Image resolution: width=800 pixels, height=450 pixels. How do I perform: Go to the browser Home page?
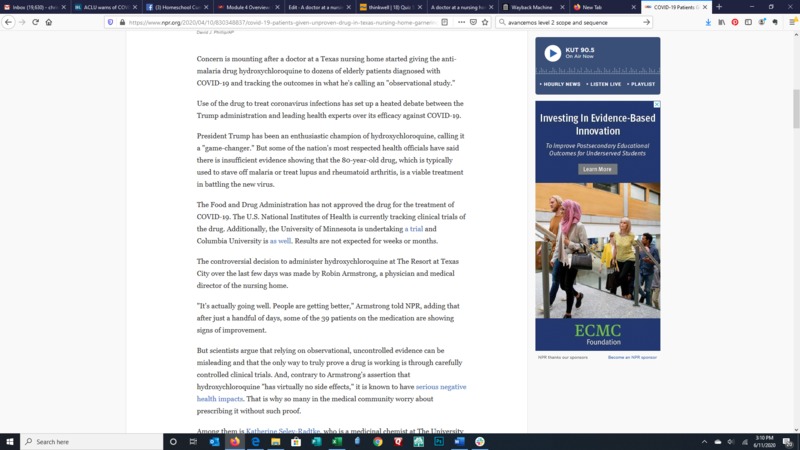[49, 22]
